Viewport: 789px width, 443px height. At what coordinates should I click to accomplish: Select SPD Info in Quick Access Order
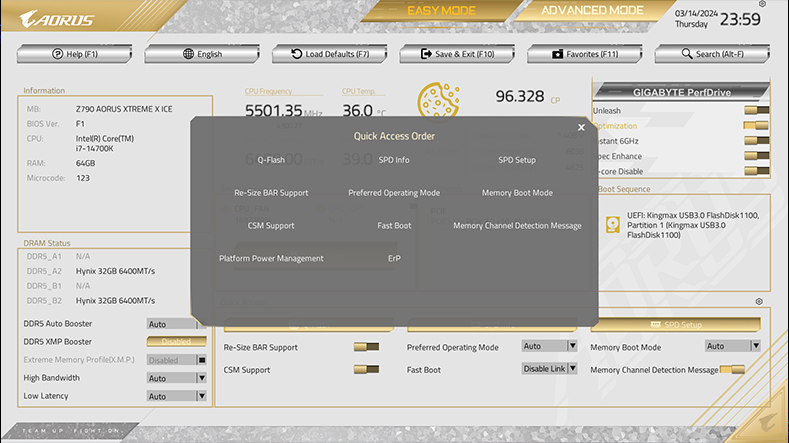pos(394,160)
